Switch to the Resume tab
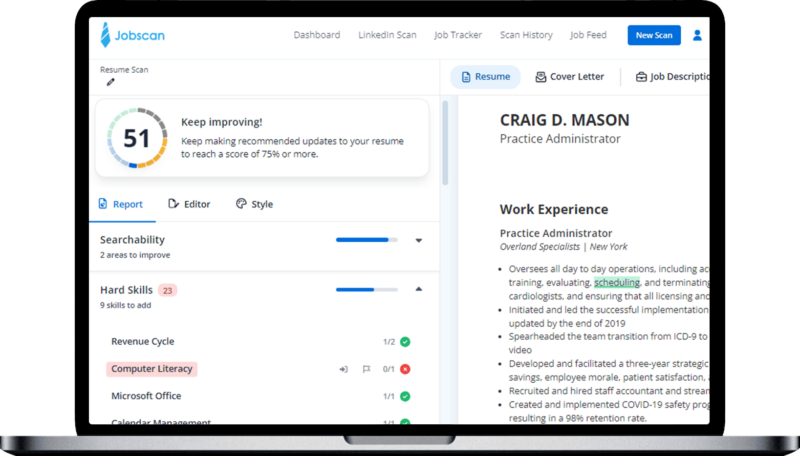 [x=485, y=77]
